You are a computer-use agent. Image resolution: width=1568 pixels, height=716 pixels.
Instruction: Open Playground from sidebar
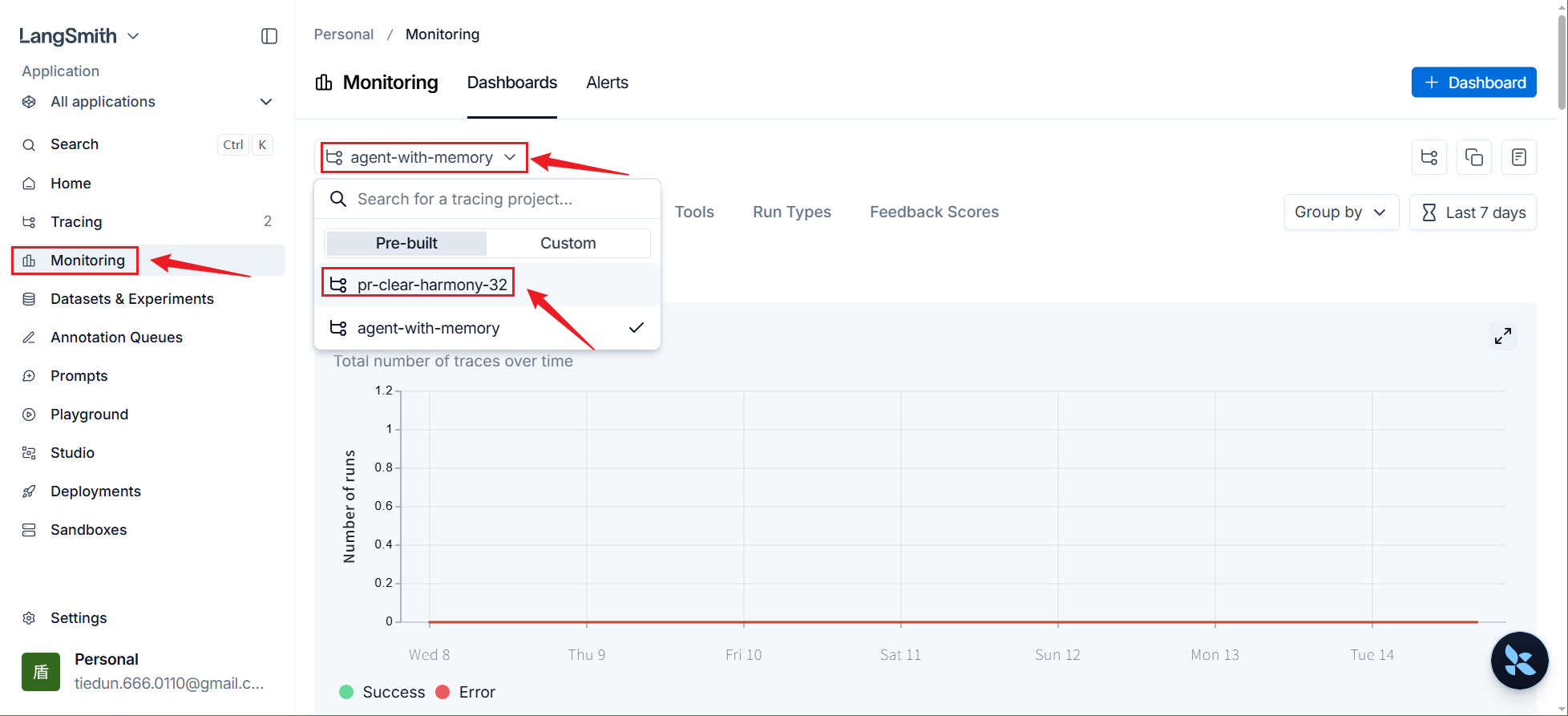pyautogui.click(x=89, y=415)
